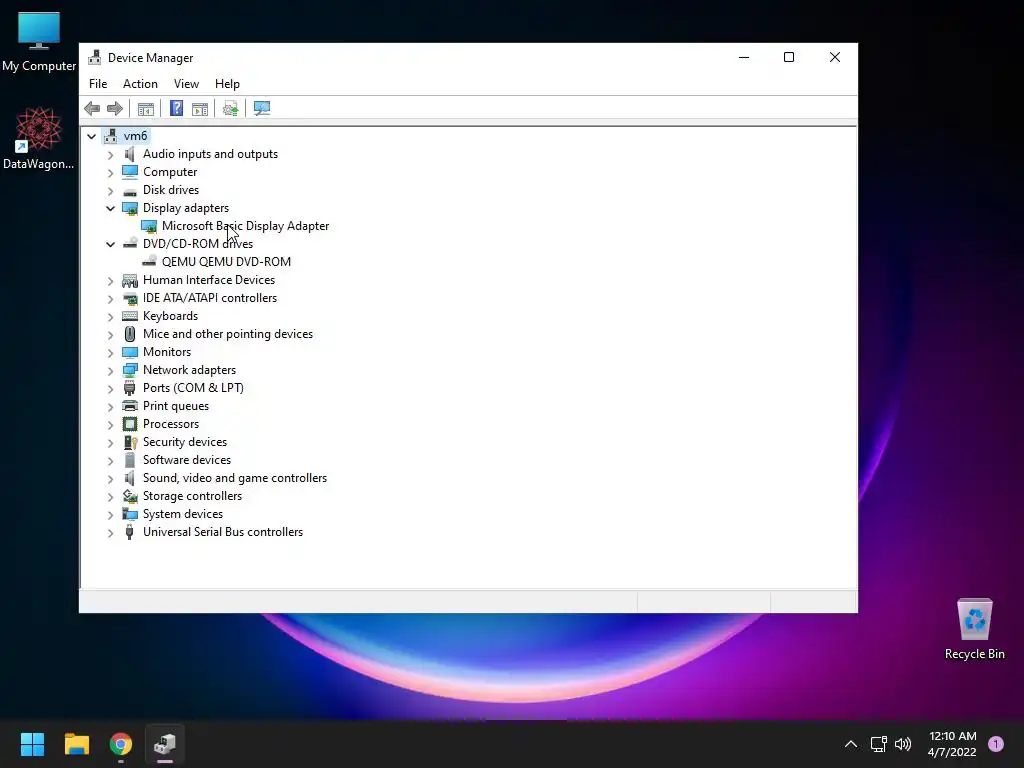
Task: Click the volume speaker tray icon
Action: point(903,744)
